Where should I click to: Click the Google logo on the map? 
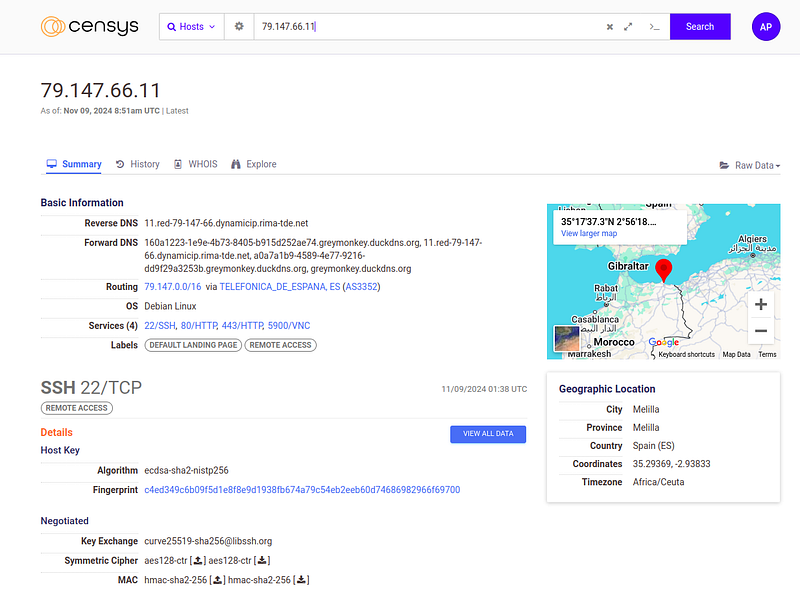(663, 342)
